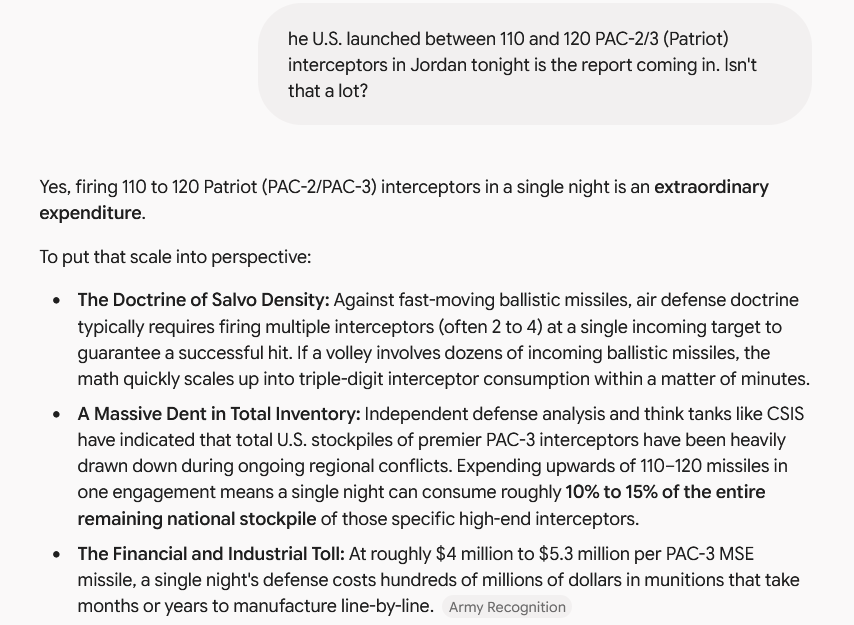Click the bullet dot before Massive Dent

57,414
